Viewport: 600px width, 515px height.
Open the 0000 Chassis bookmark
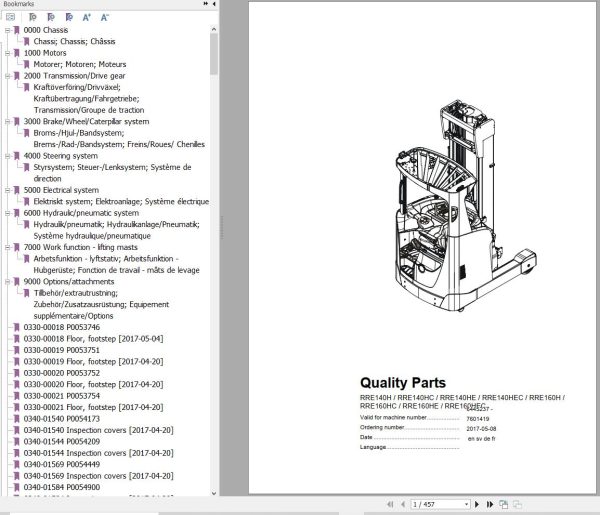pos(46,30)
